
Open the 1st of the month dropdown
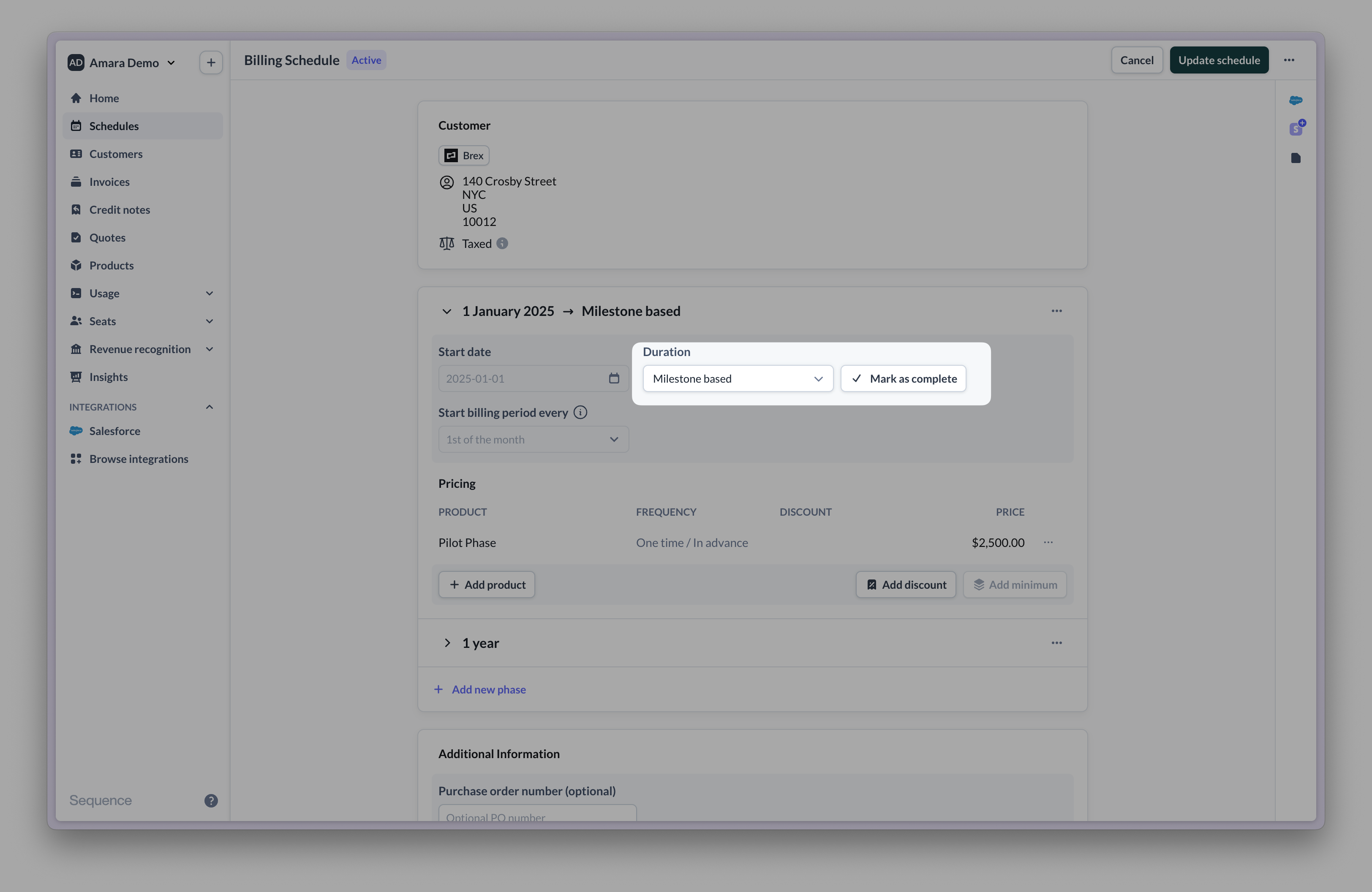point(533,440)
